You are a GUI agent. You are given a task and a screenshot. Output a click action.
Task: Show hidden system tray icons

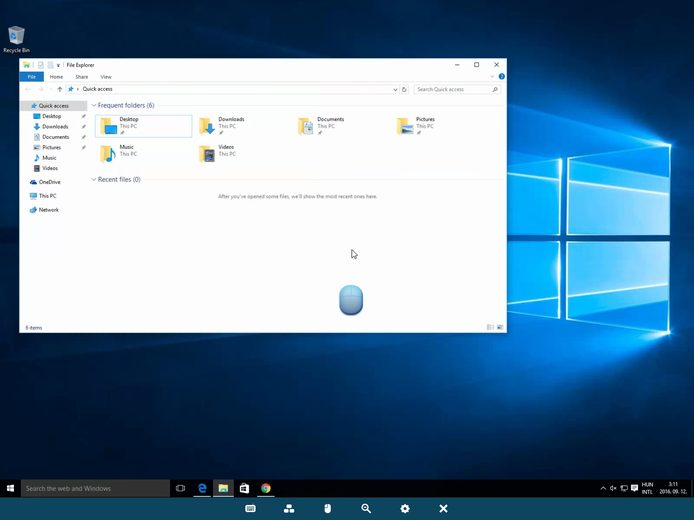pos(603,488)
